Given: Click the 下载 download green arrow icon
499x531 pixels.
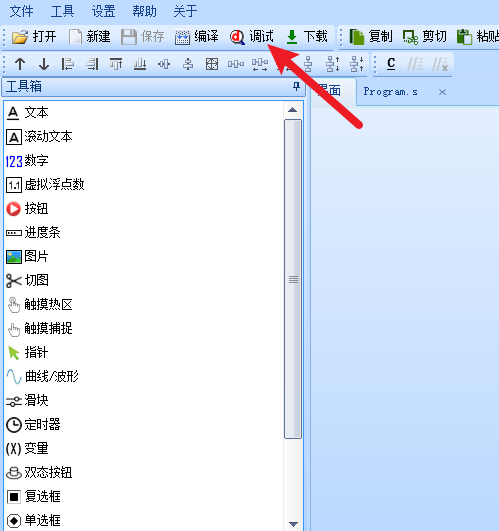Looking at the screenshot, I should [292, 37].
